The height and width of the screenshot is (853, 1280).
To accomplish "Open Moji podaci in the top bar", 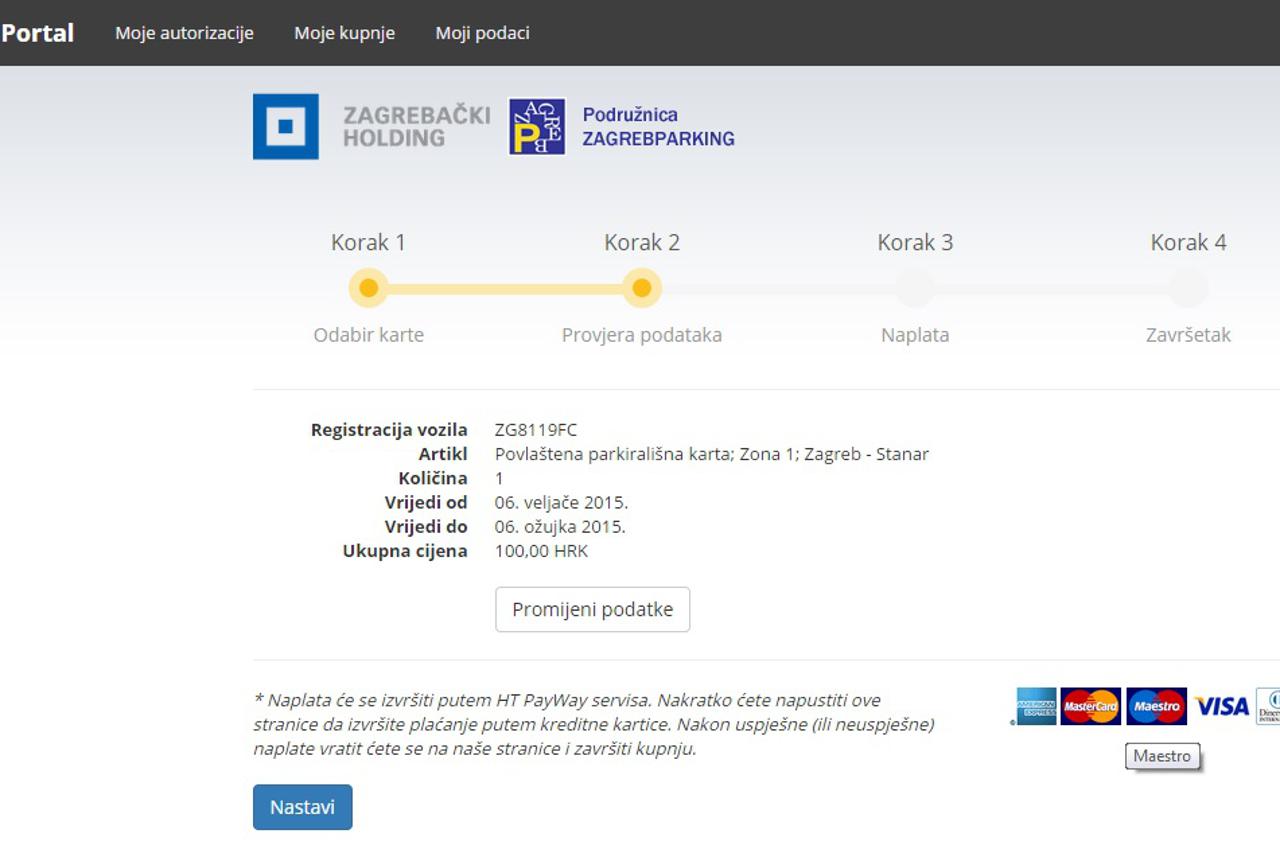I will click(x=482, y=33).
